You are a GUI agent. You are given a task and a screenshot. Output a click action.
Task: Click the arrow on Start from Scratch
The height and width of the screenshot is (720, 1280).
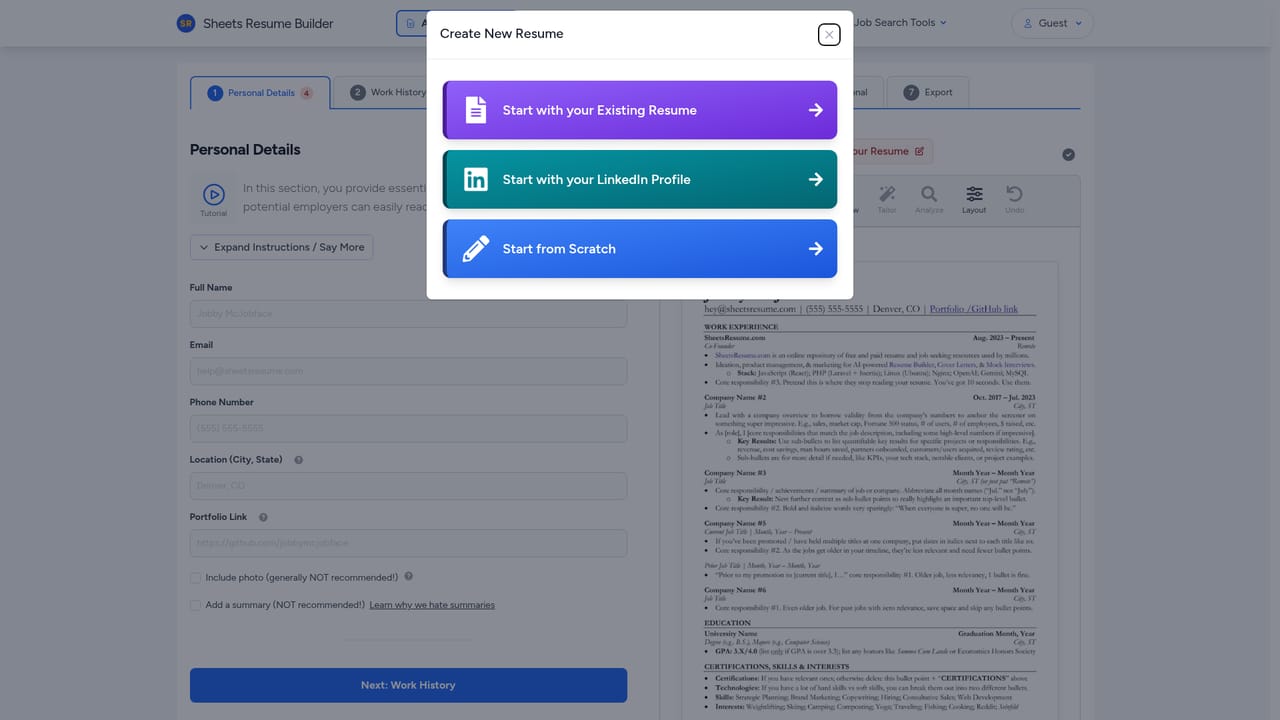(x=816, y=248)
